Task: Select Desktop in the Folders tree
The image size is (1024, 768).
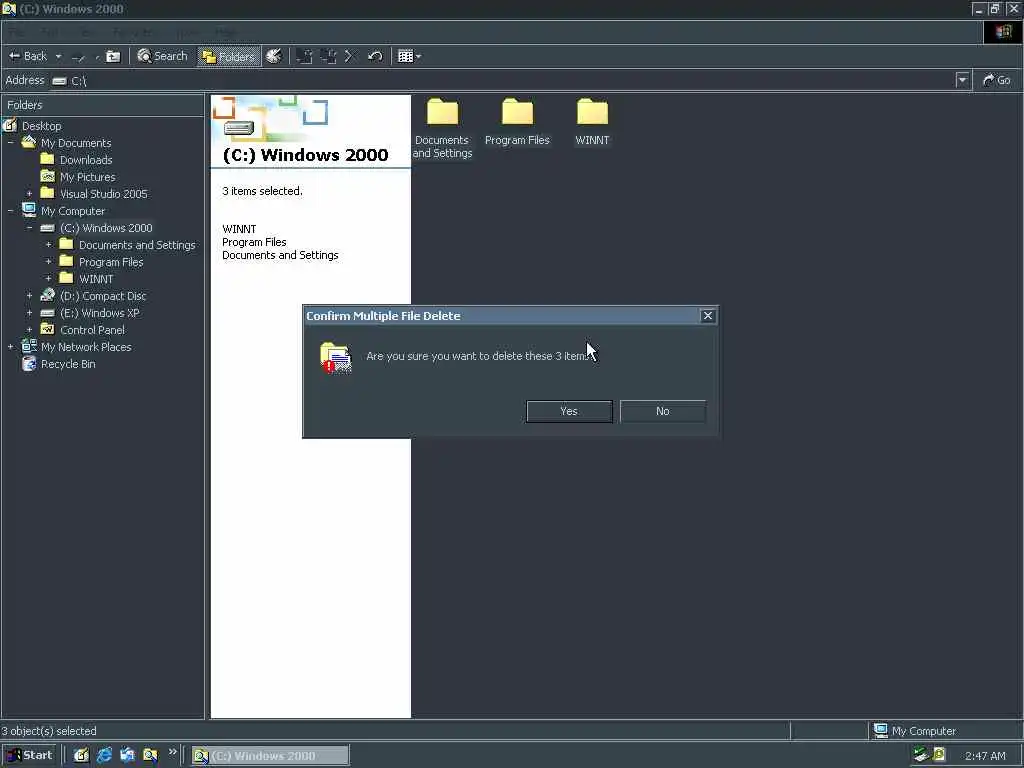Action: (41, 126)
